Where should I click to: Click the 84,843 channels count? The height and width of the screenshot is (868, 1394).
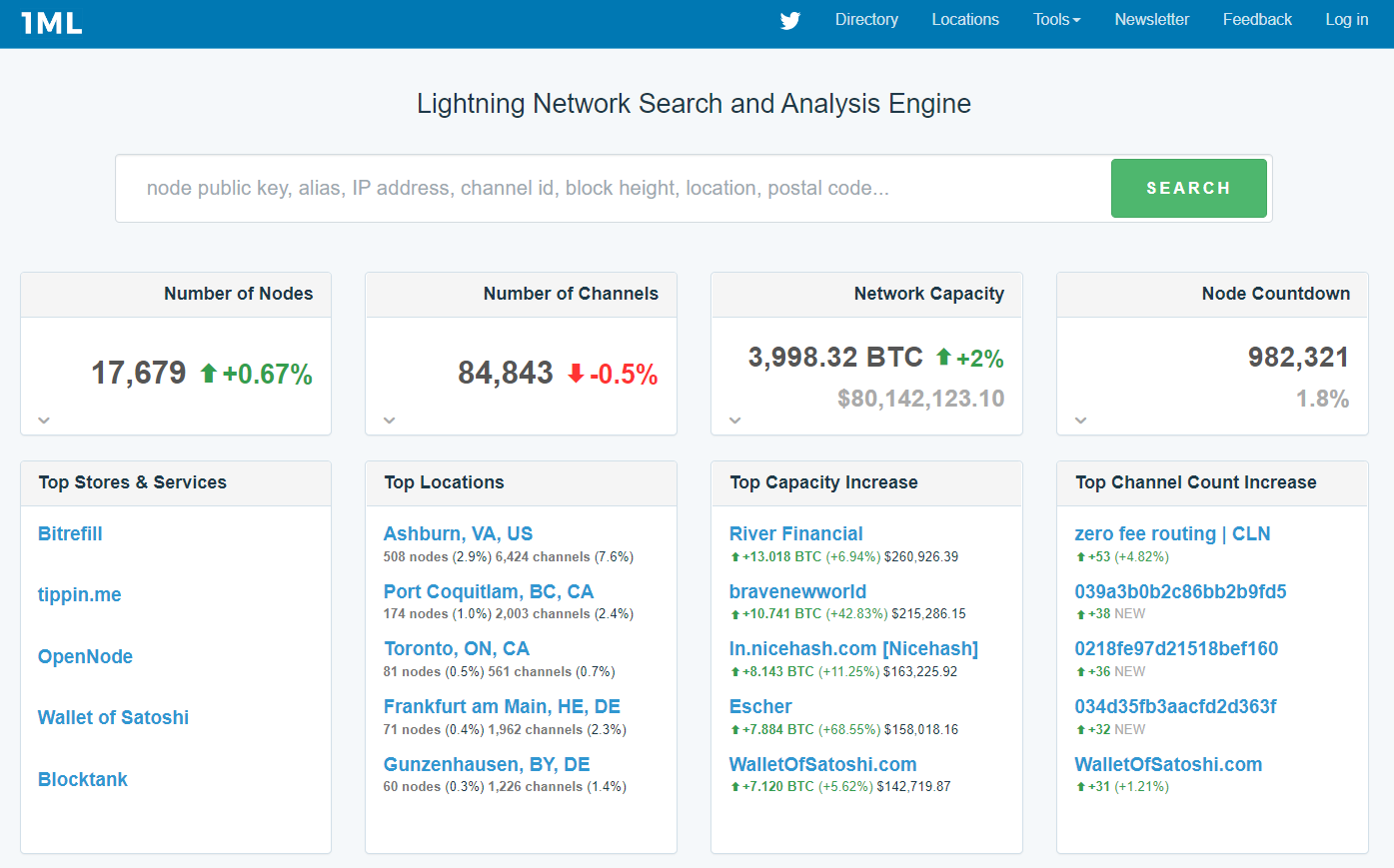click(506, 373)
